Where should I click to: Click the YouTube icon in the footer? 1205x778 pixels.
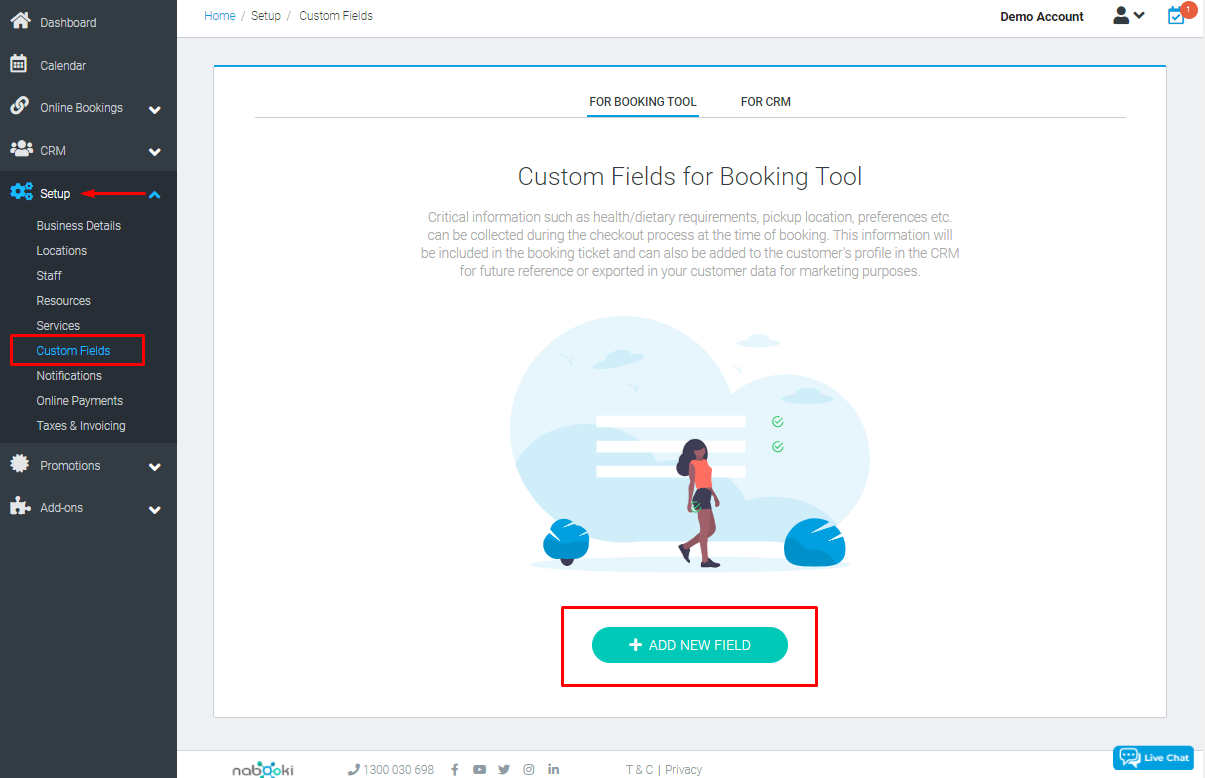tap(479, 769)
